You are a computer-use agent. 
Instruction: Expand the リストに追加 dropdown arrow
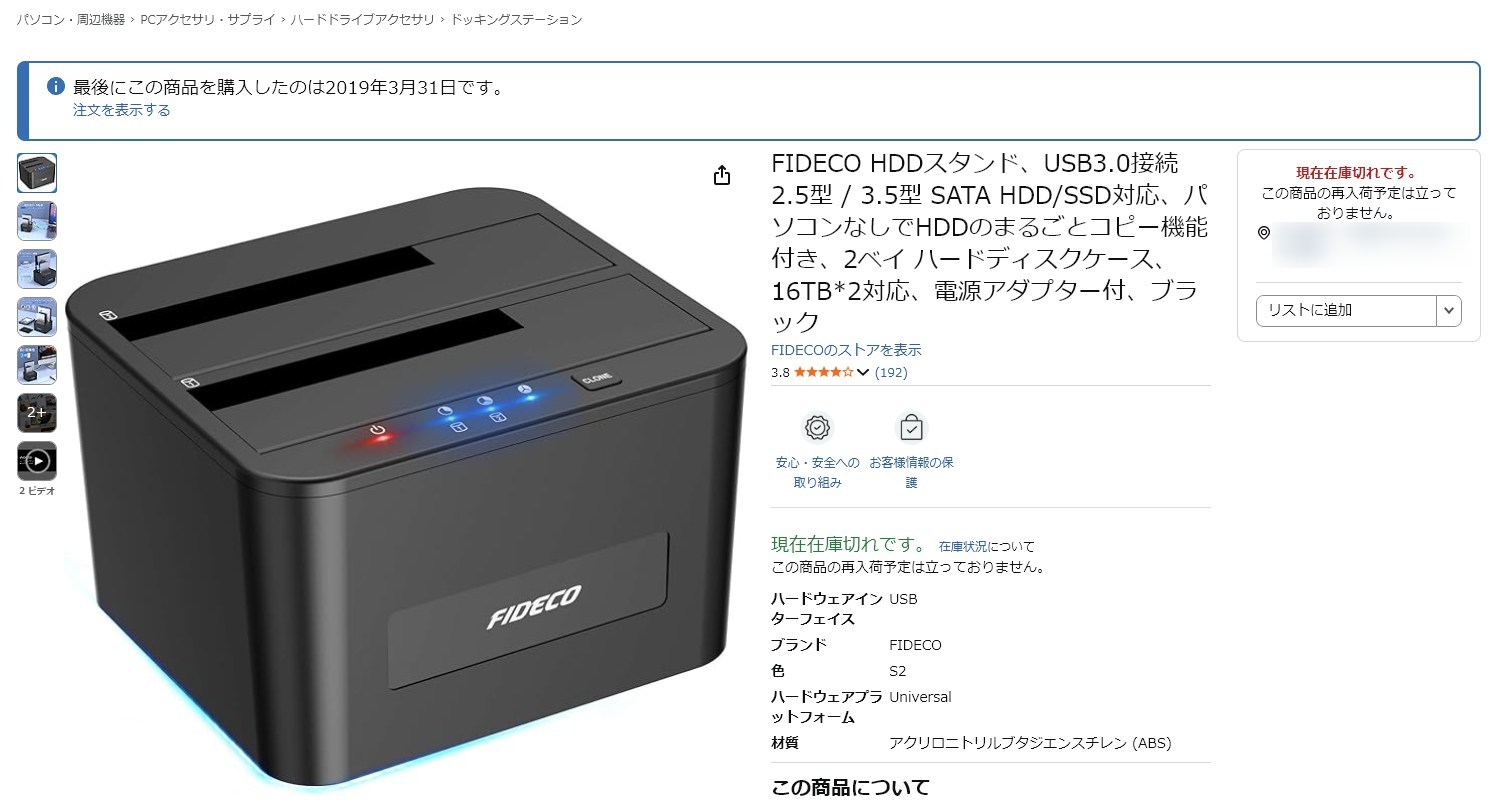click(x=1449, y=311)
